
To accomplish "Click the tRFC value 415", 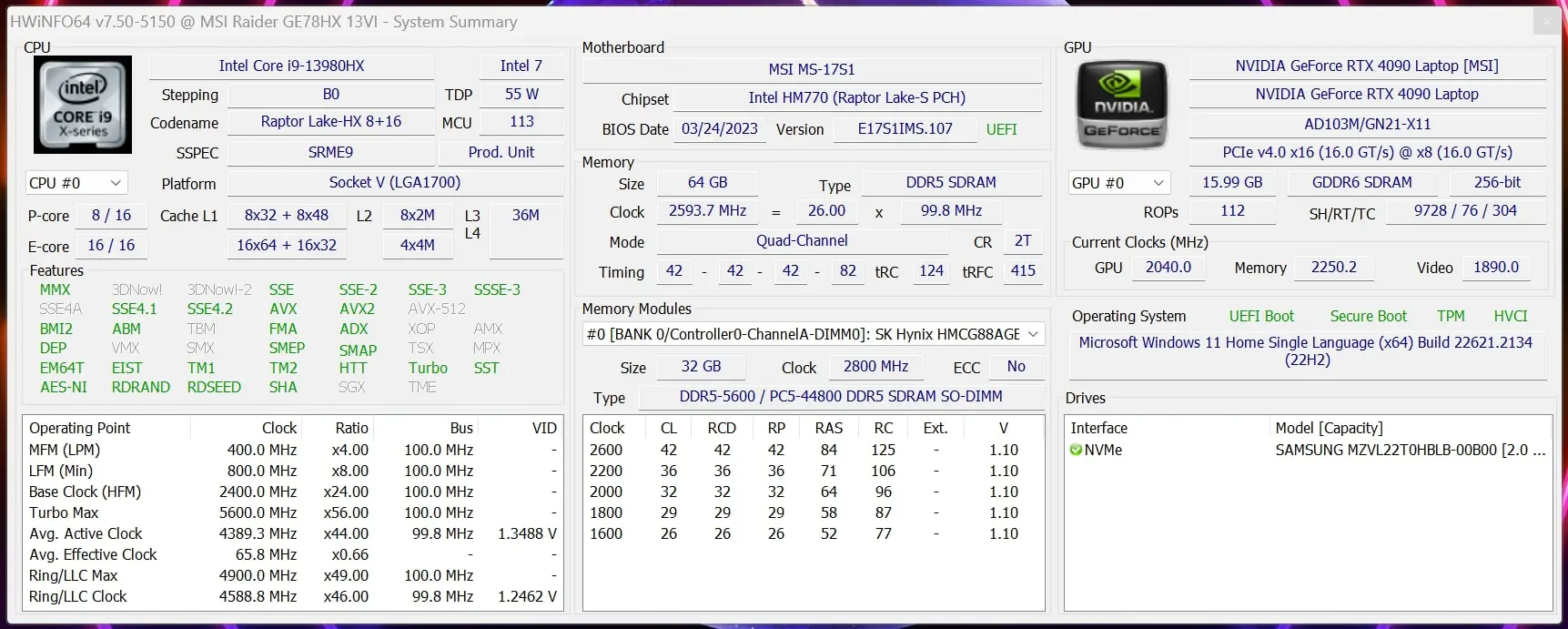I will pyautogui.click(x=1023, y=270).
